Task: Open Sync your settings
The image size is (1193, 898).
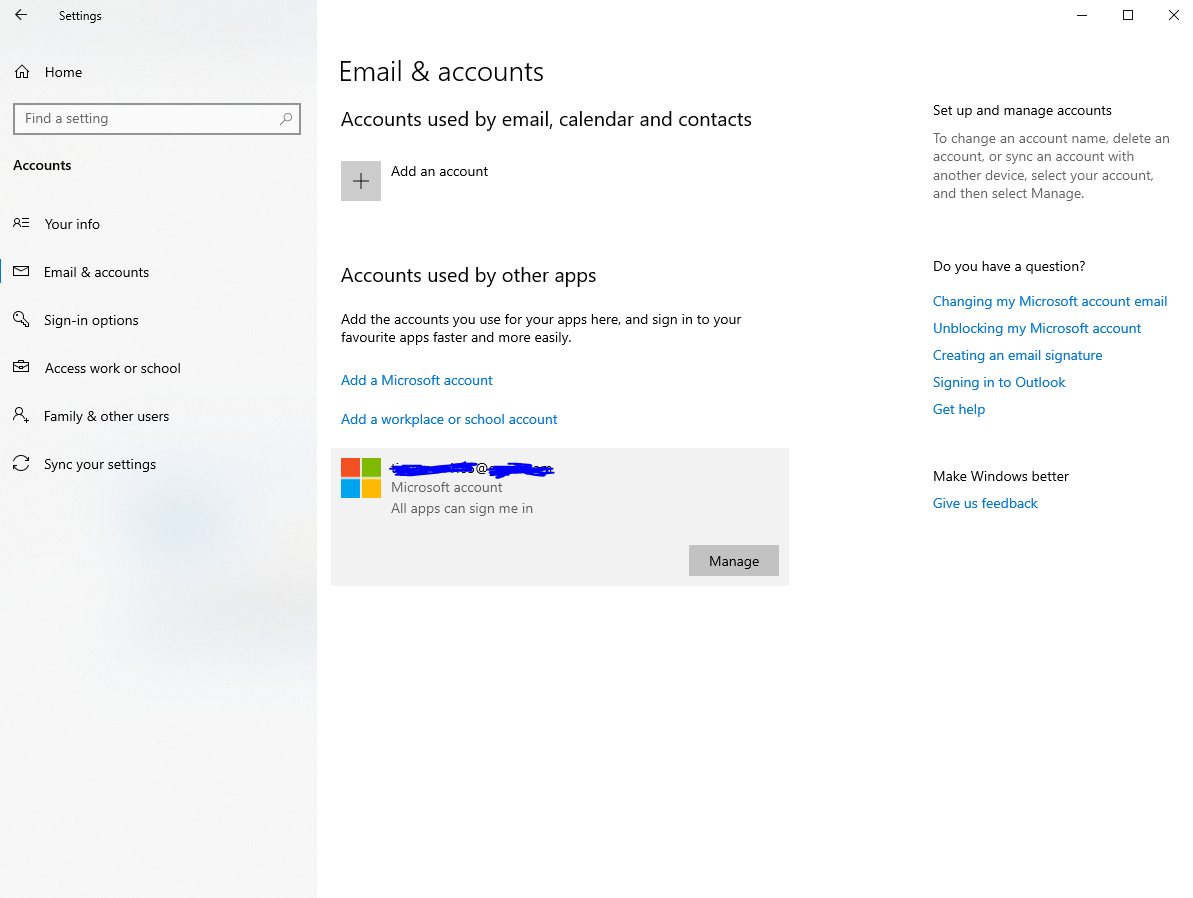Action: click(158, 464)
